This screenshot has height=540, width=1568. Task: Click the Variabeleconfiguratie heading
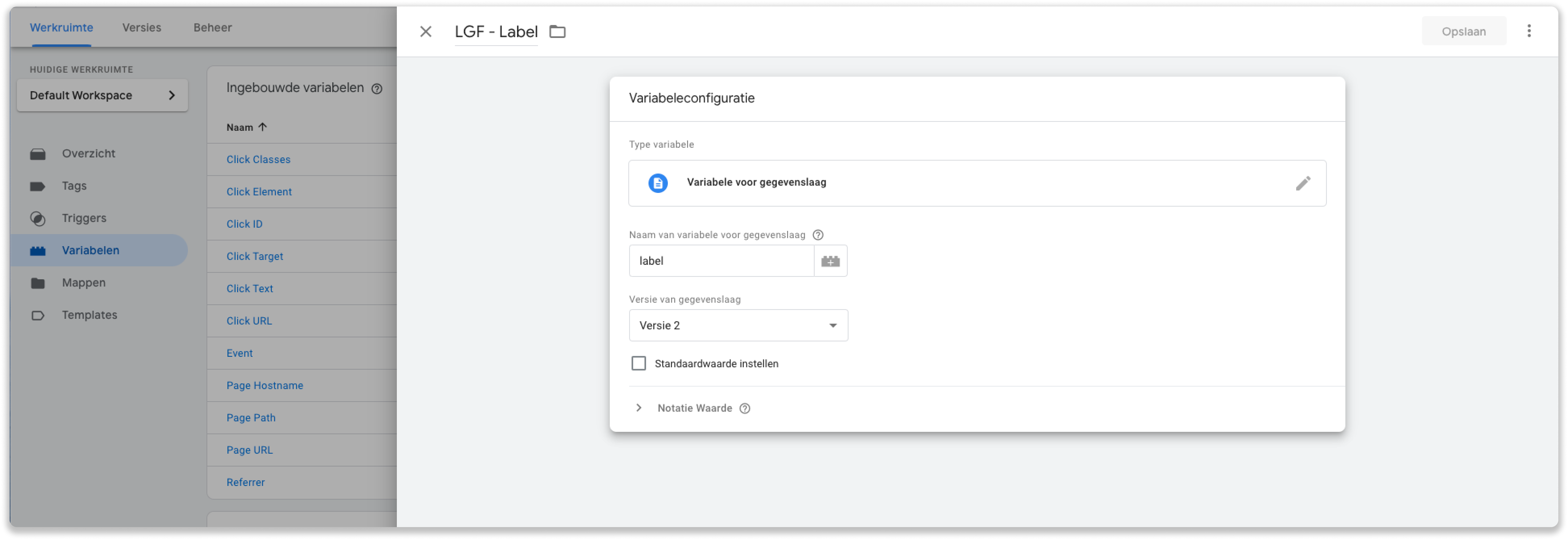(x=692, y=98)
